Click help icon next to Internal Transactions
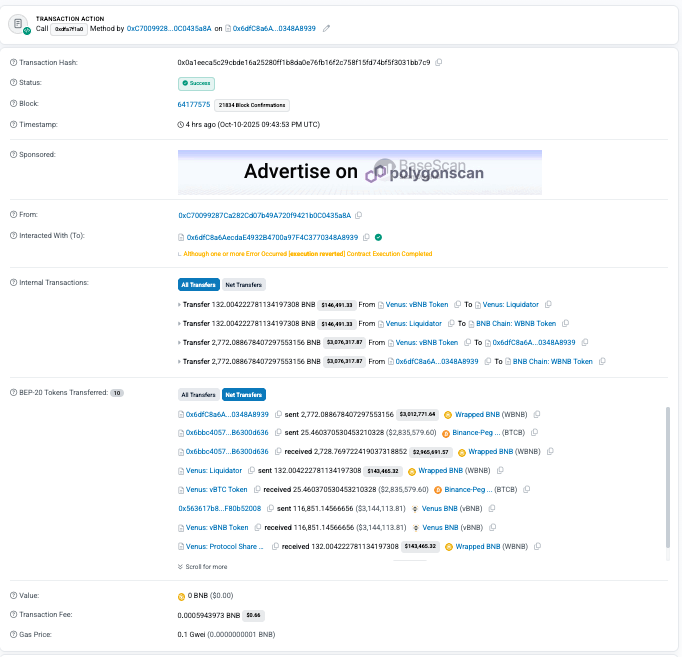Viewport: 682px width, 657px height. [x=13, y=283]
